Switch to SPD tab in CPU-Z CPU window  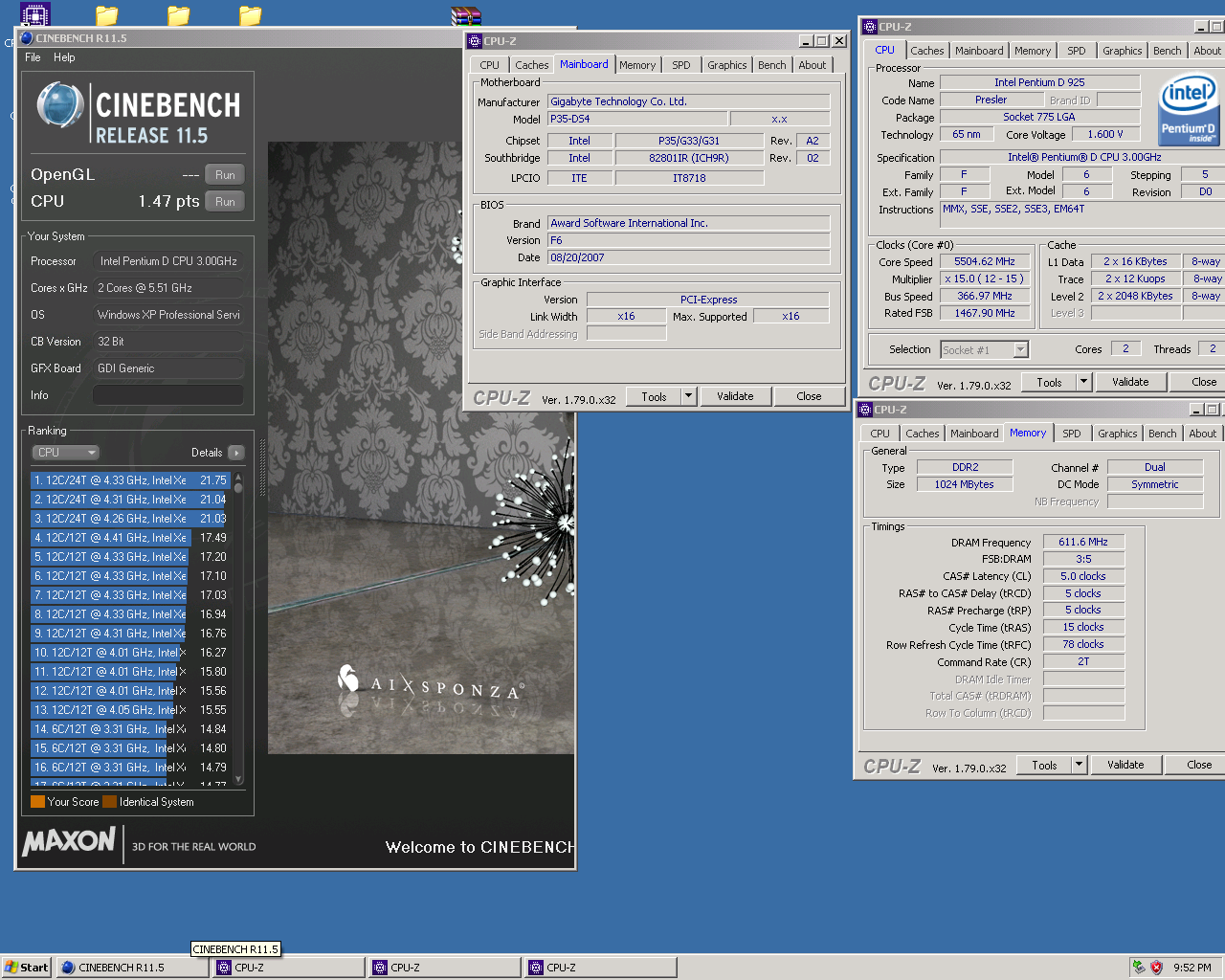pos(1077,51)
